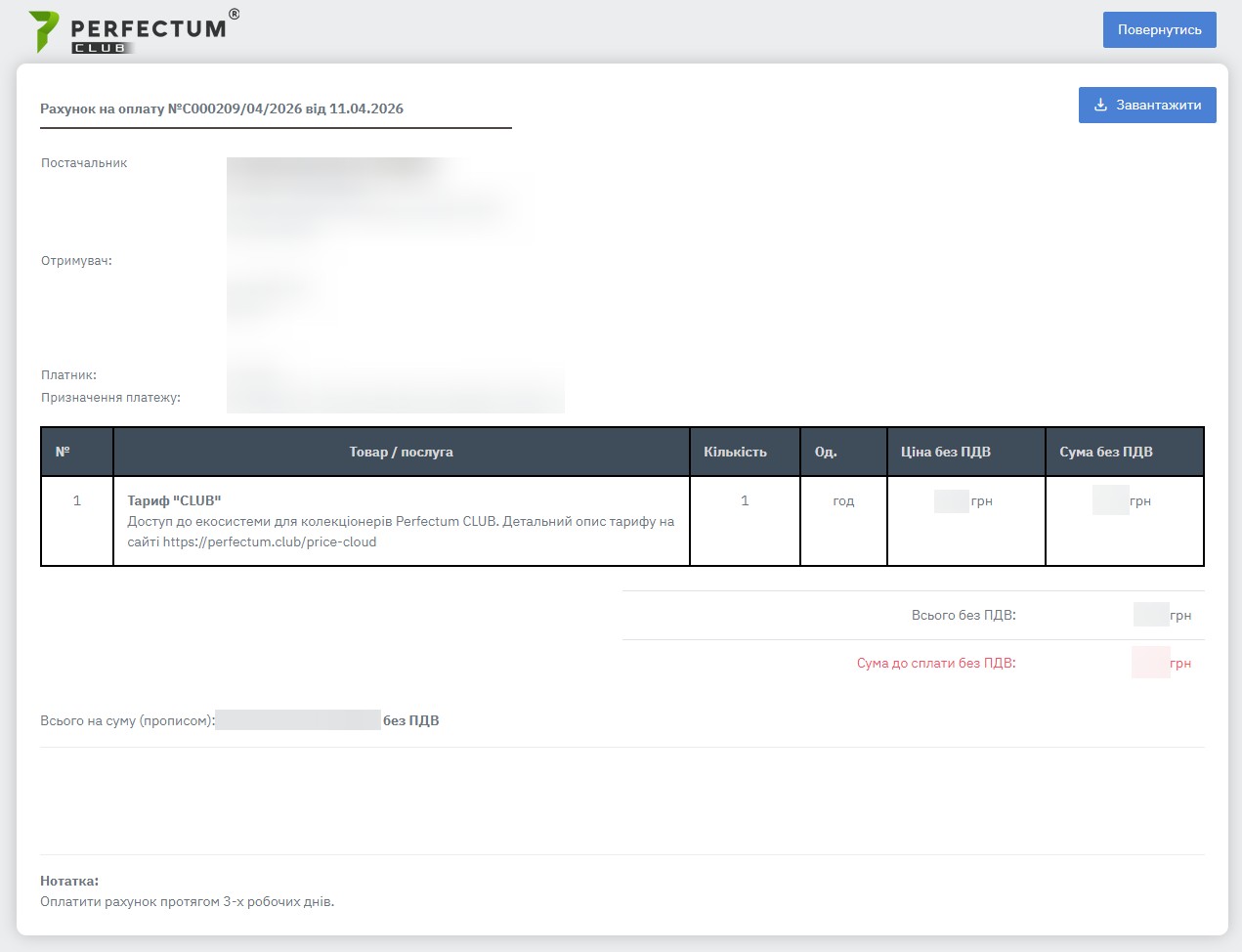The width and height of the screenshot is (1242, 952).
Task: Select the Ціна без ПДВ column header
Action: (x=945, y=452)
